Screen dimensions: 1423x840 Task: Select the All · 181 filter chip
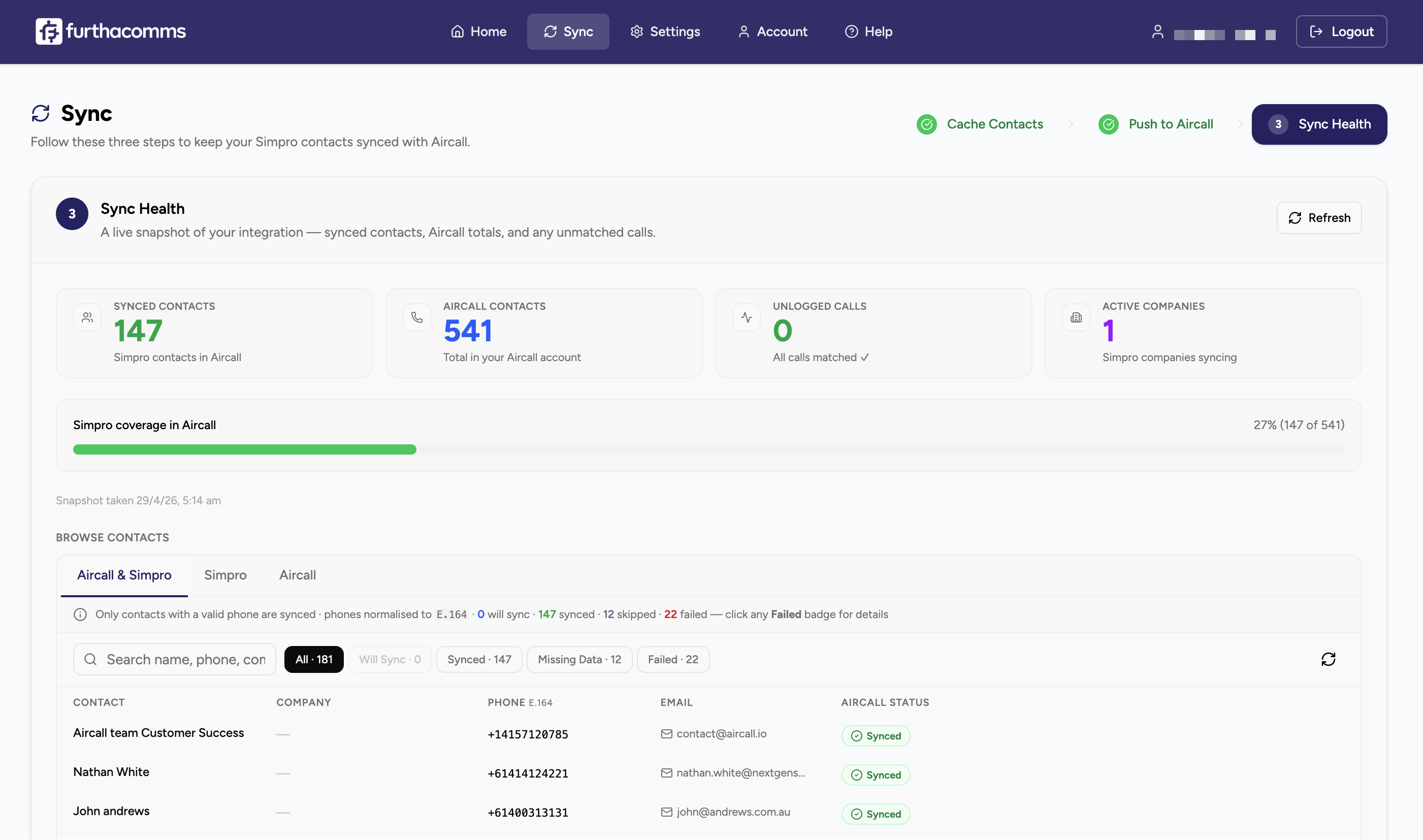pos(313,659)
